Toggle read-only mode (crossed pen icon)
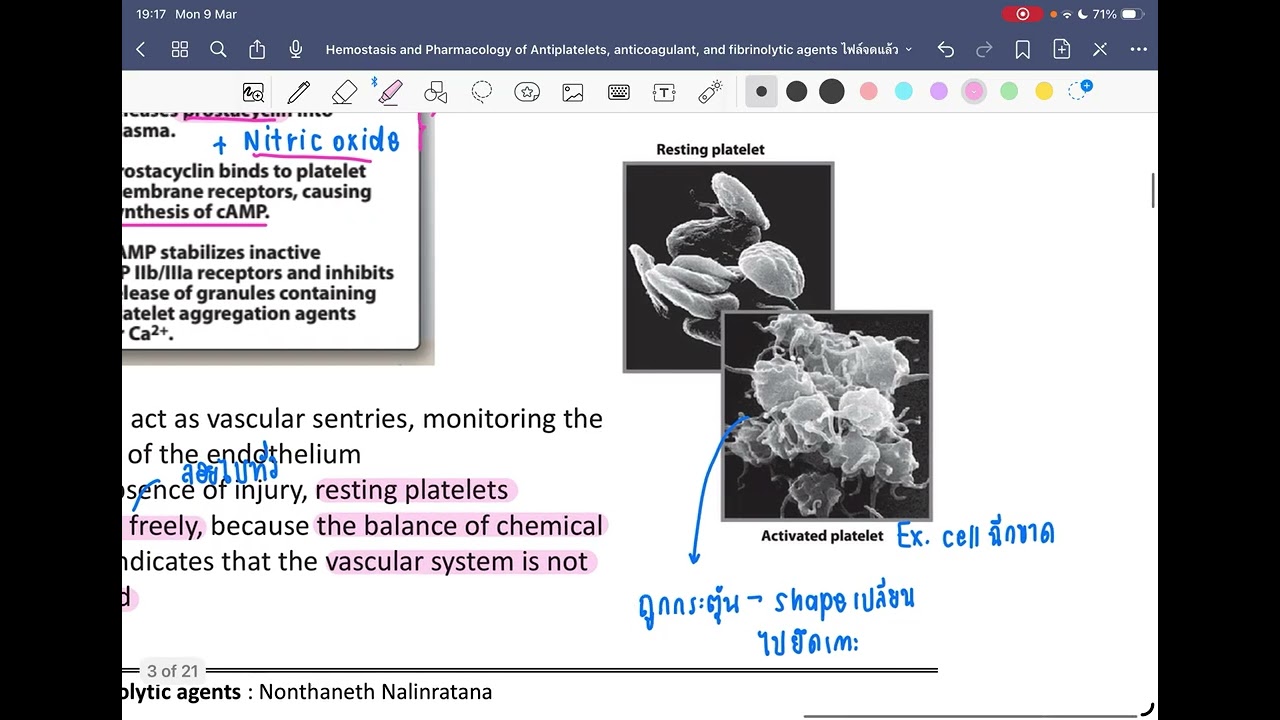 (1100, 49)
